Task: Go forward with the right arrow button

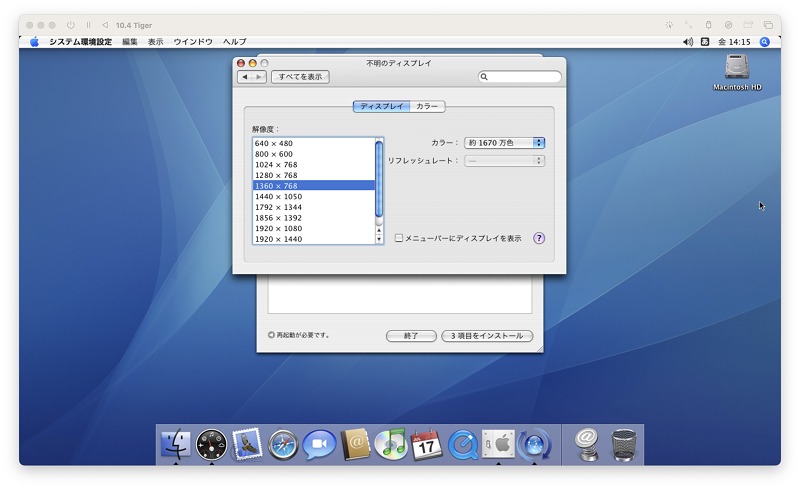Action: (x=259, y=77)
